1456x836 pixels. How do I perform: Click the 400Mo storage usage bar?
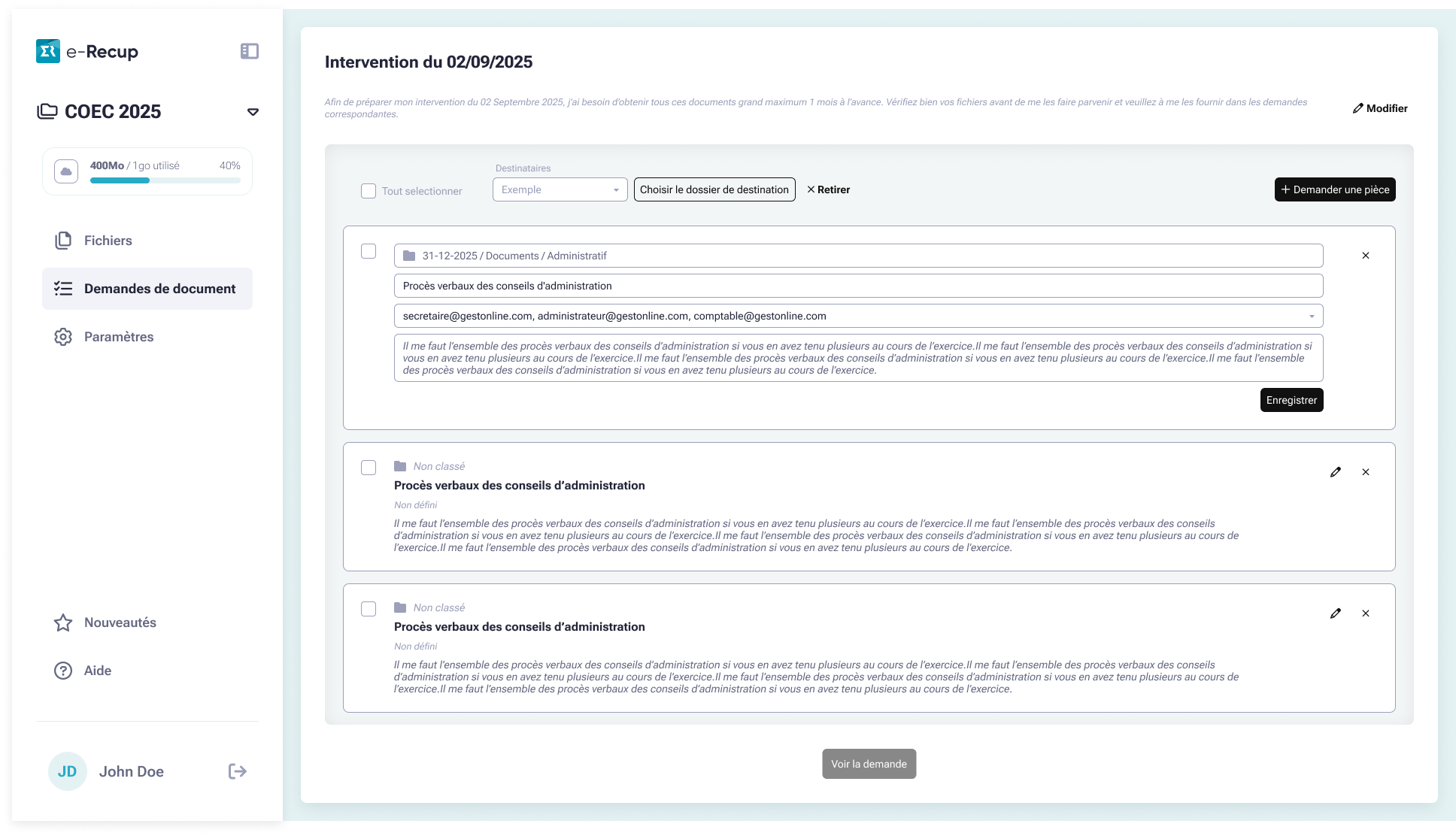(165, 180)
